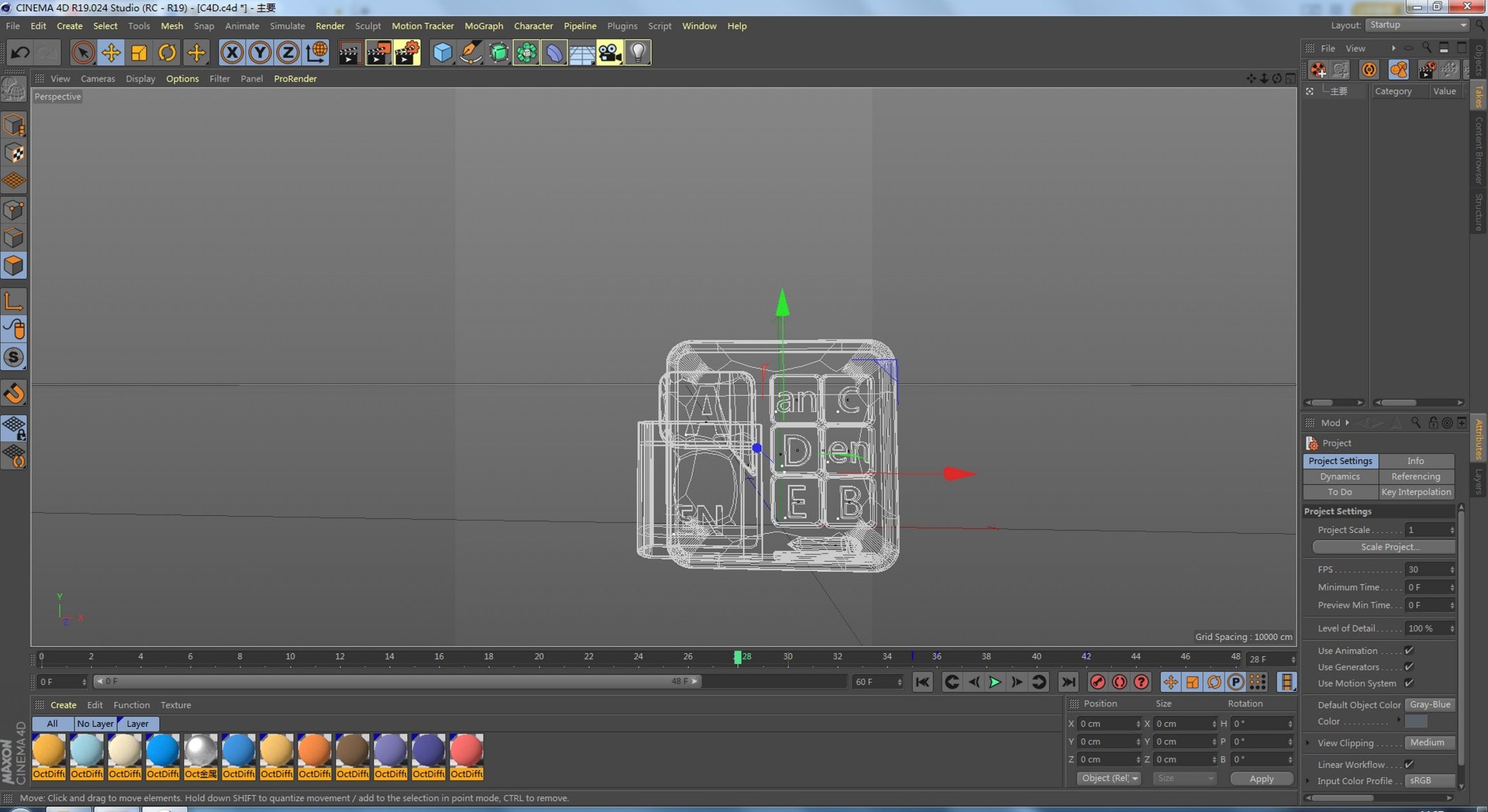Toggle Z axis lock
The image size is (1488, 812).
(x=288, y=53)
